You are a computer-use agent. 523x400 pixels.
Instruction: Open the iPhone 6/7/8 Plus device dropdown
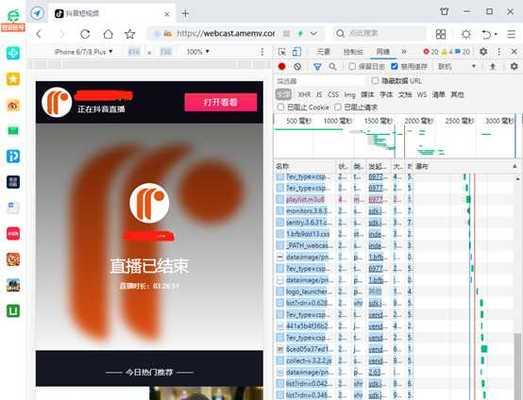pyautogui.click(x=83, y=52)
